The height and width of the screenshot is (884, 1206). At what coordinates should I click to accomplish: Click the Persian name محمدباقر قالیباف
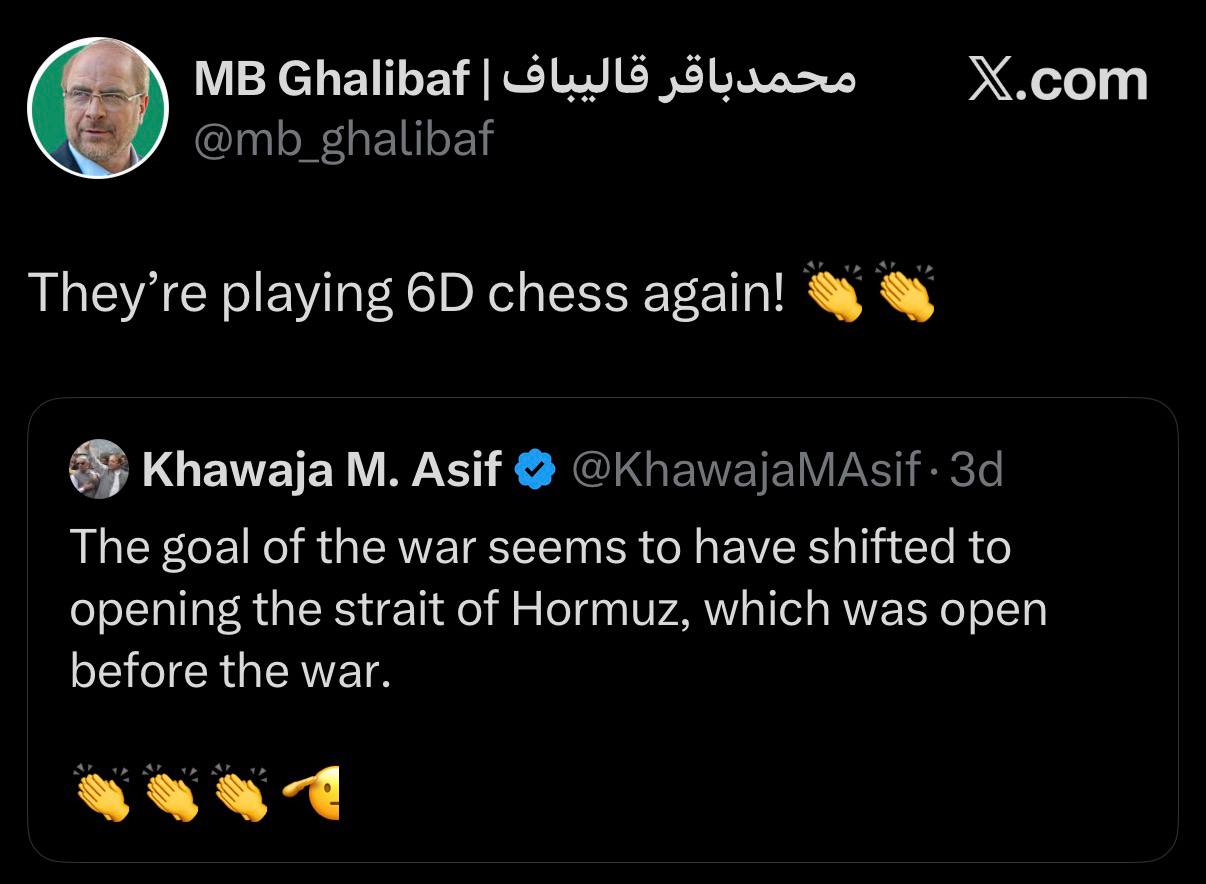(x=679, y=79)
